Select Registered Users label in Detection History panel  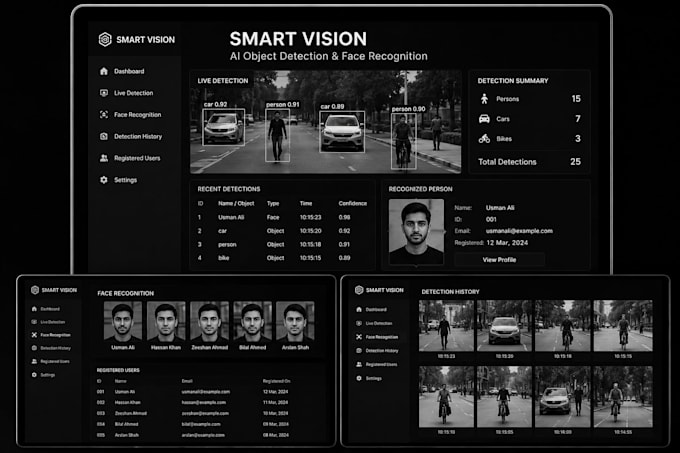click(382, 365)
